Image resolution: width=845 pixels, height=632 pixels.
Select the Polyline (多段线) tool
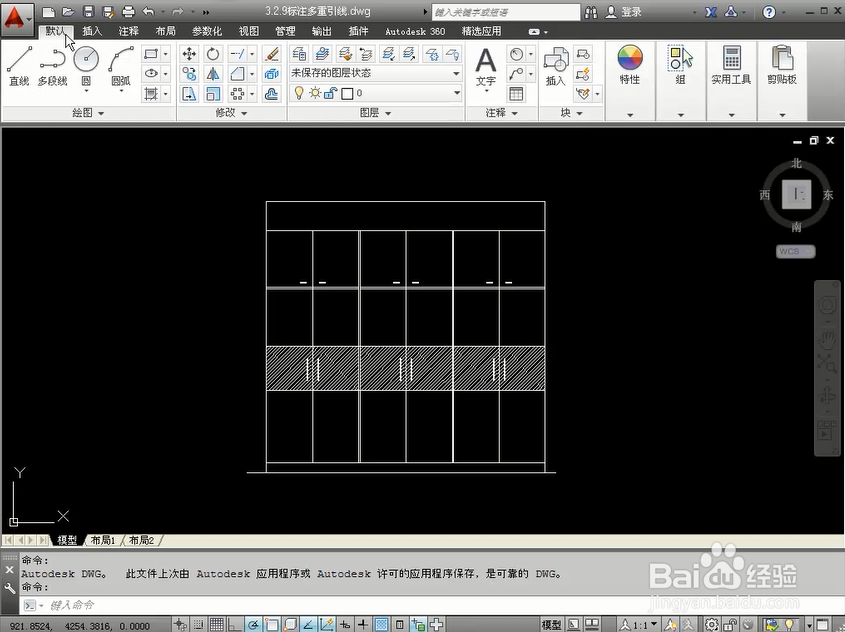pyautogui.click(x=52, y=66)
